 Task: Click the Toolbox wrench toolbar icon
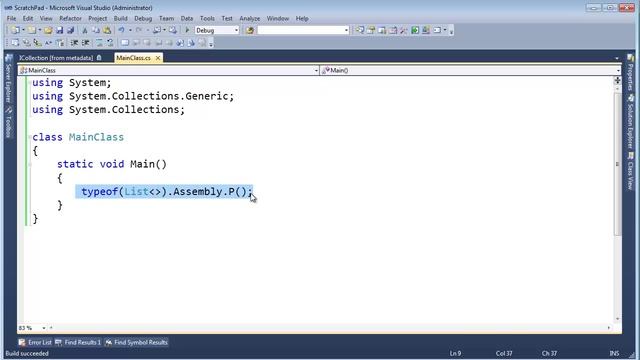[404, 30]
